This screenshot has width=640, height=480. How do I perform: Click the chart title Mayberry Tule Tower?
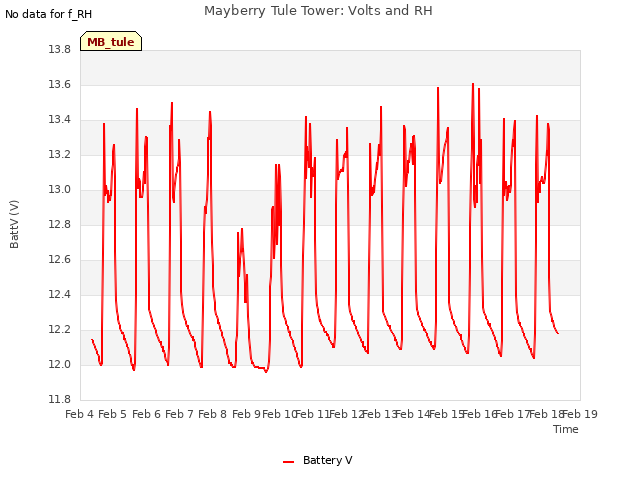click(x=318, y=11)
